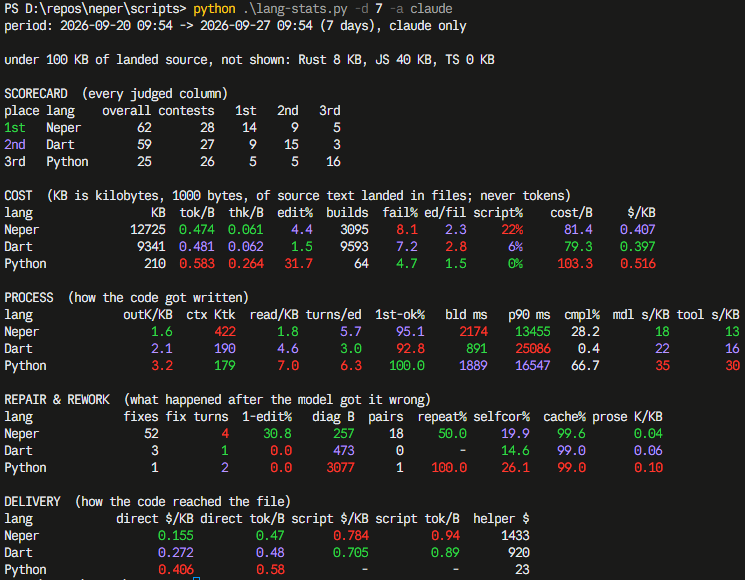Screen dimensions: 745x580
Task: Click Python's cmpl% value '66.7'
Action: 585,366
